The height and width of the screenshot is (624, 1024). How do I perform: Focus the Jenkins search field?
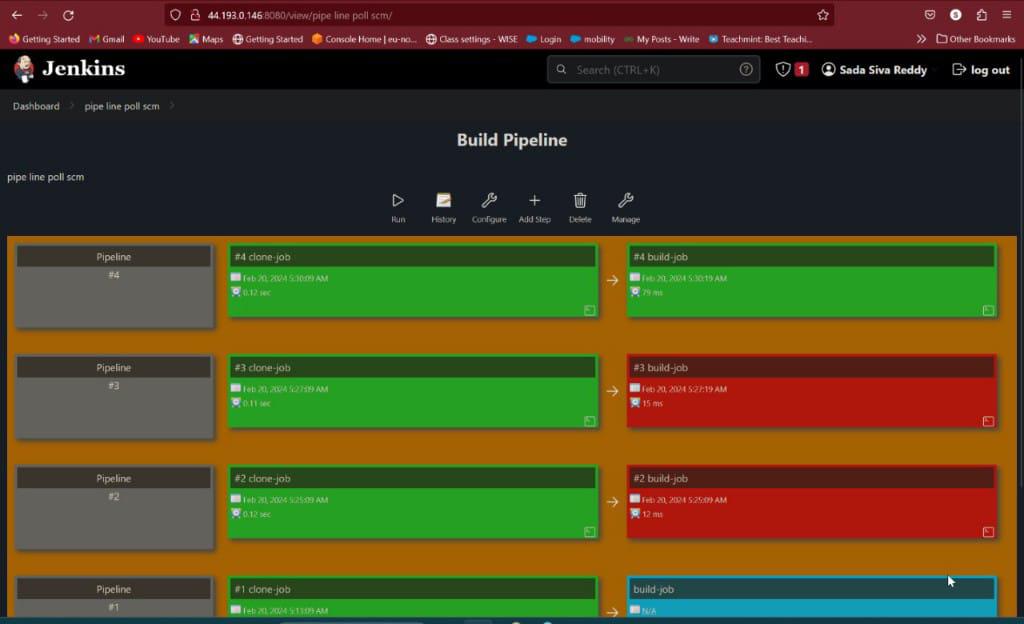click(x=653, y=69)
